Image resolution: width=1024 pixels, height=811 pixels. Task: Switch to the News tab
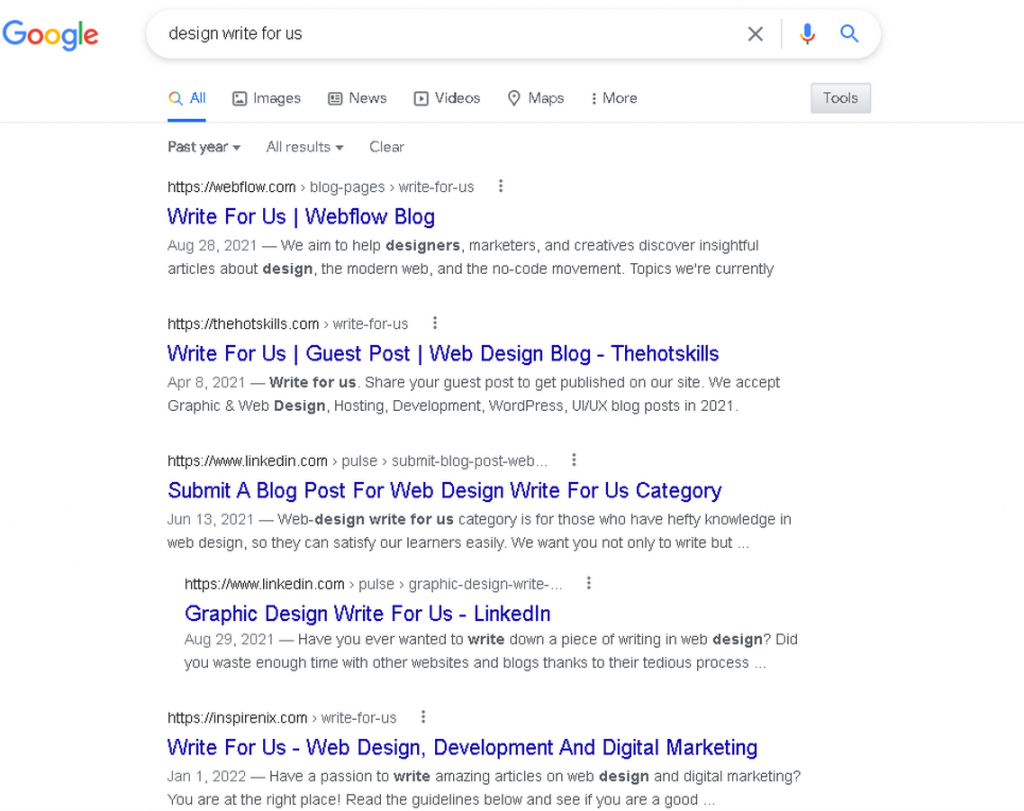tap(357, 98)
